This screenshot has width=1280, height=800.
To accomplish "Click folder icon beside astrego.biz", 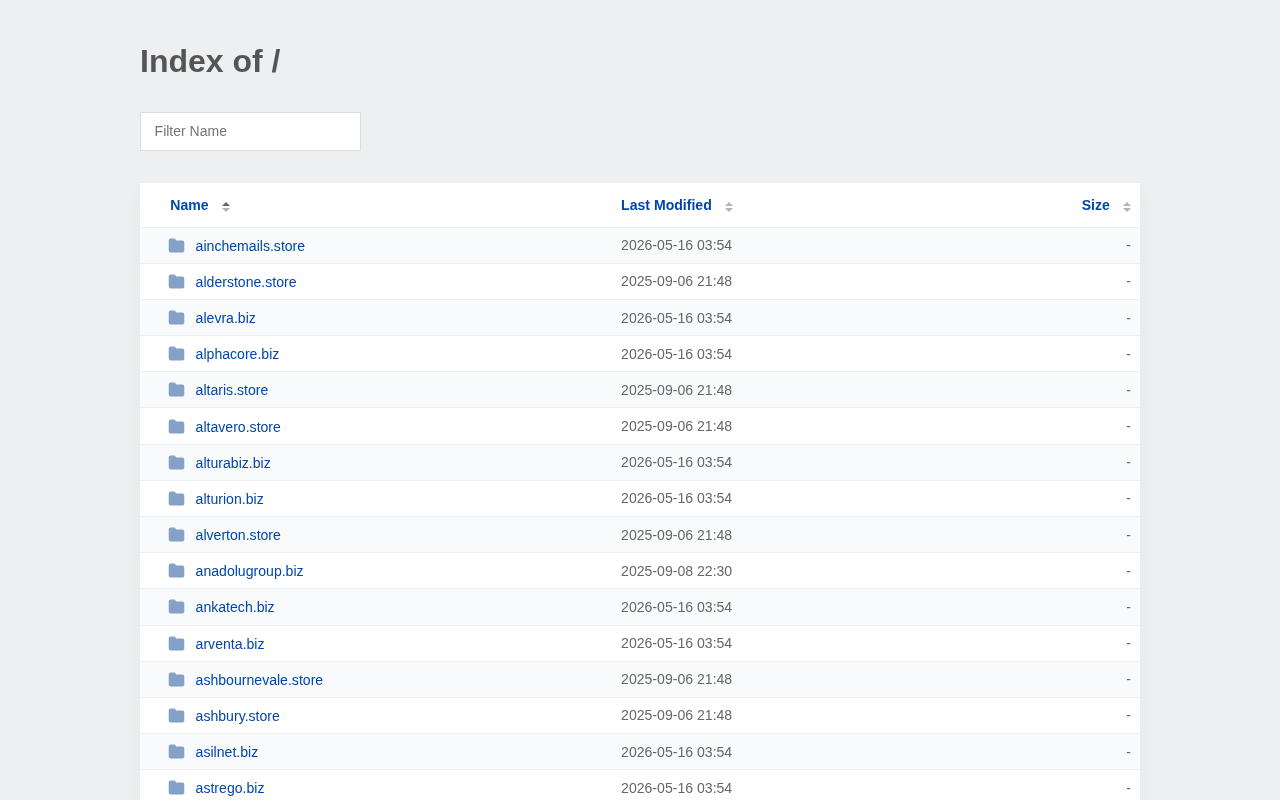I will [176, 788].
